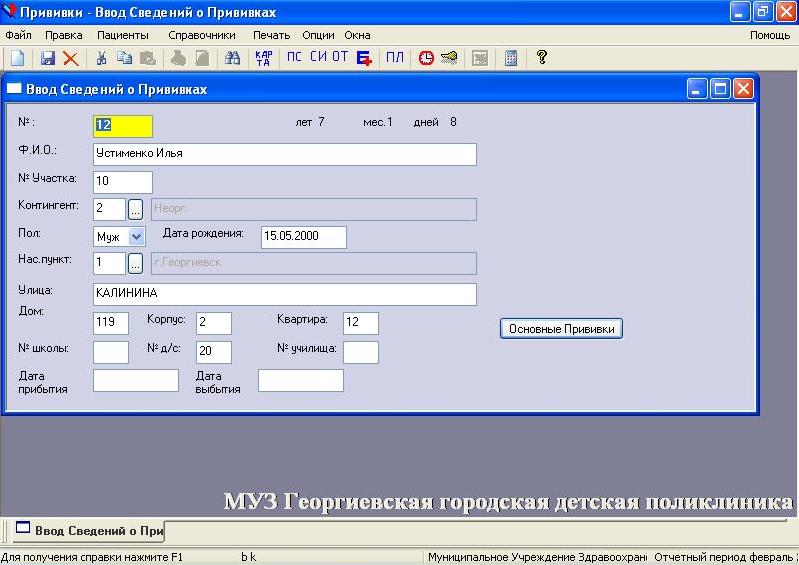Open the КАРТА toolbar icon
The width and height of the screenshot is (799, 565).
tap(263, 58)
